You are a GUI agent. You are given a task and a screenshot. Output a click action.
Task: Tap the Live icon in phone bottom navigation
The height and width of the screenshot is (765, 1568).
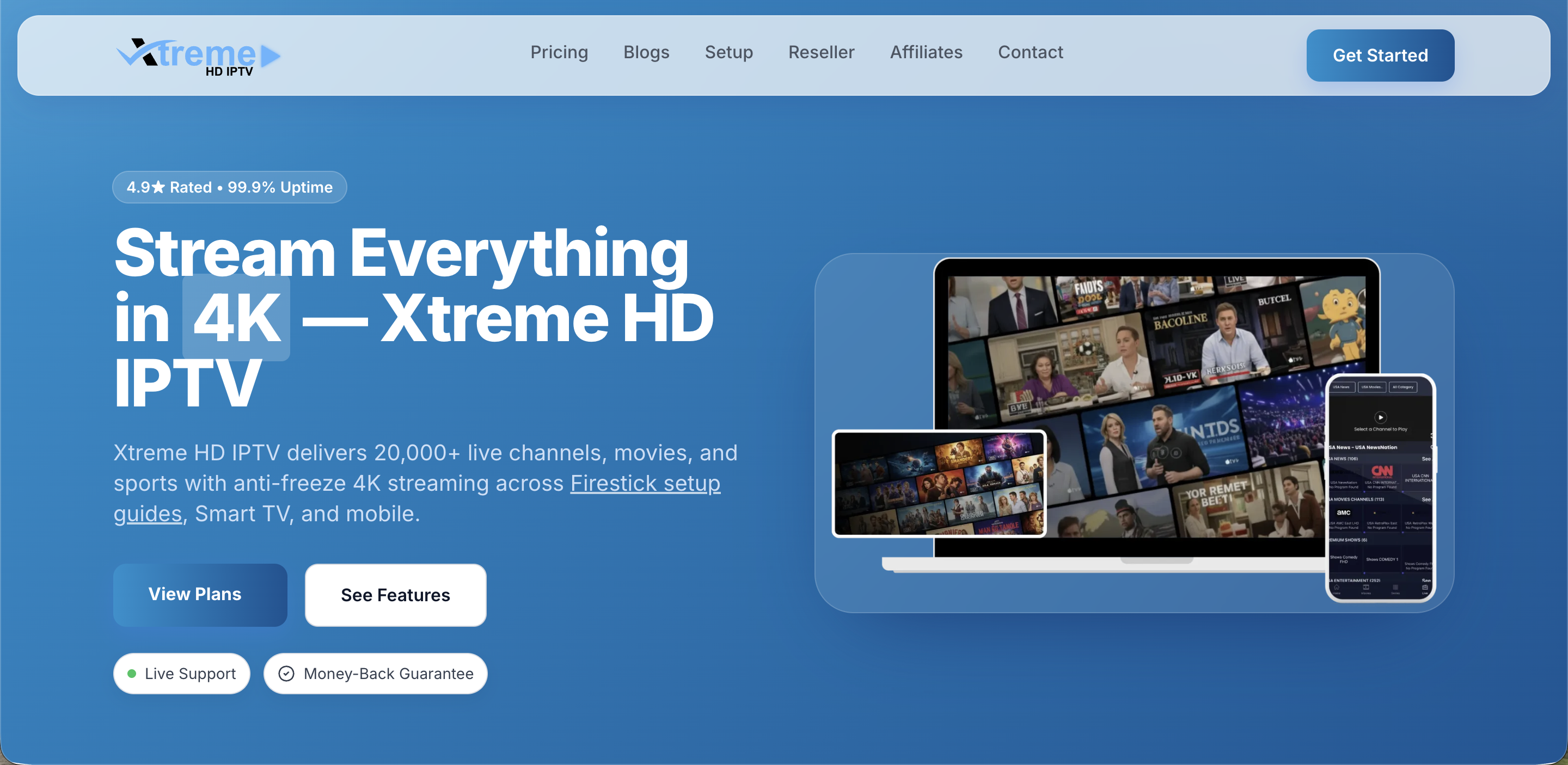(1424, 587)
